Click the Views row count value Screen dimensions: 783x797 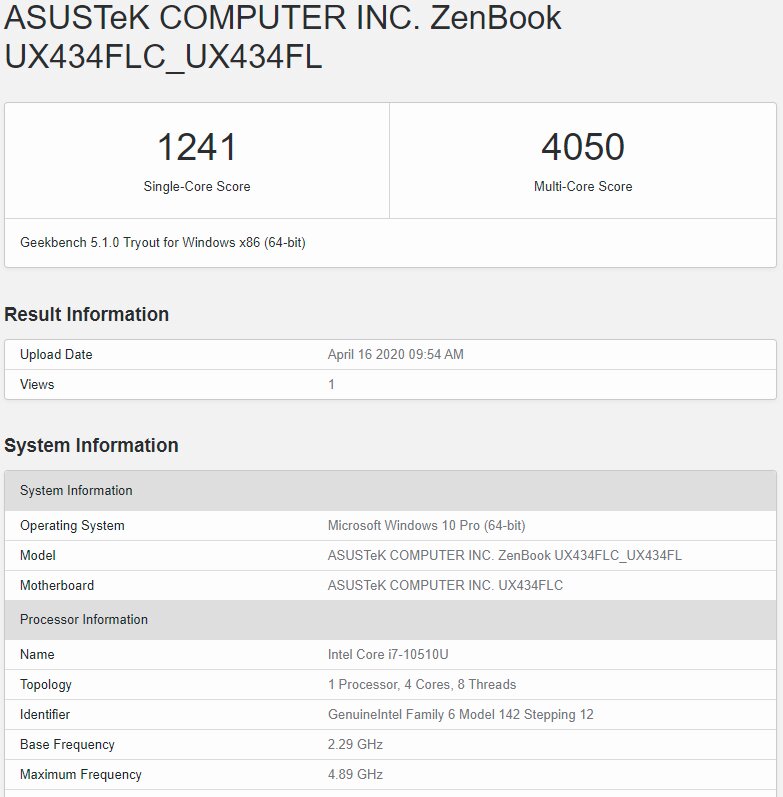coord(332,384)
